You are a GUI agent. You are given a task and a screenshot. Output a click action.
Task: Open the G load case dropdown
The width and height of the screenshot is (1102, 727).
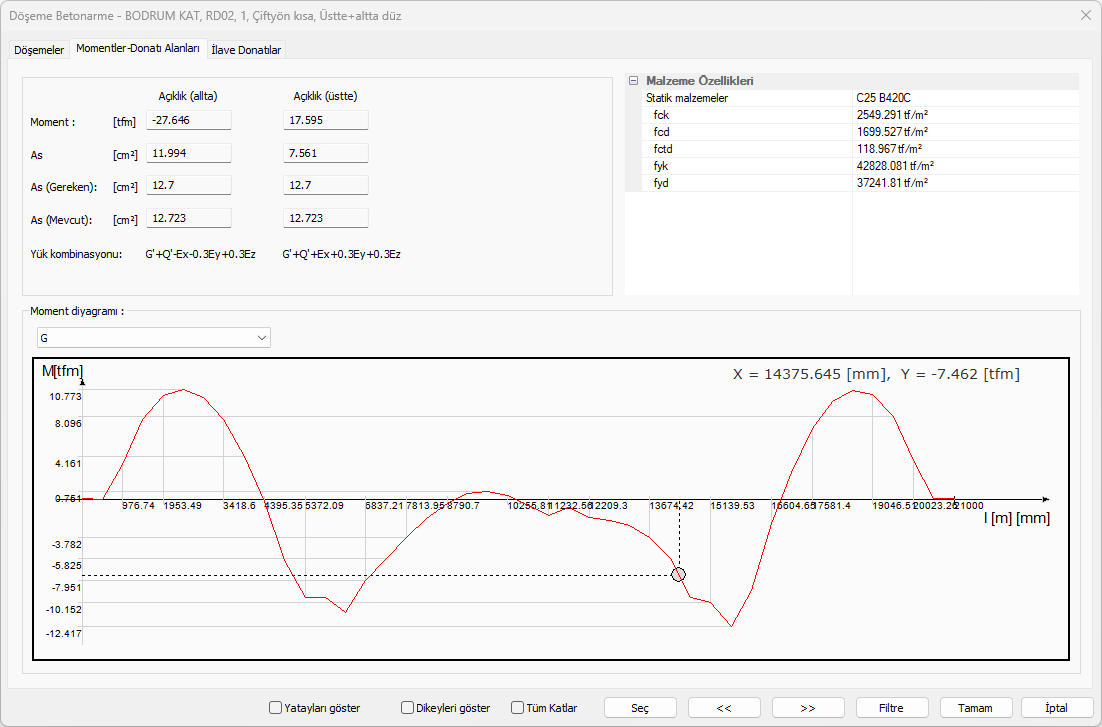pos(153,338)
